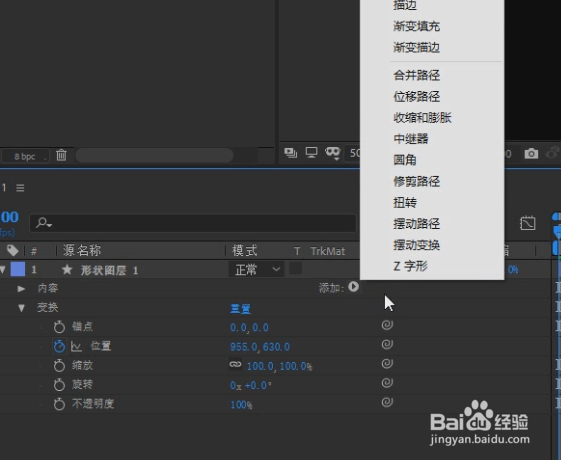Toggle the preserve transparency box for layer 1
561x460 pixels.
tap(295, 268)
